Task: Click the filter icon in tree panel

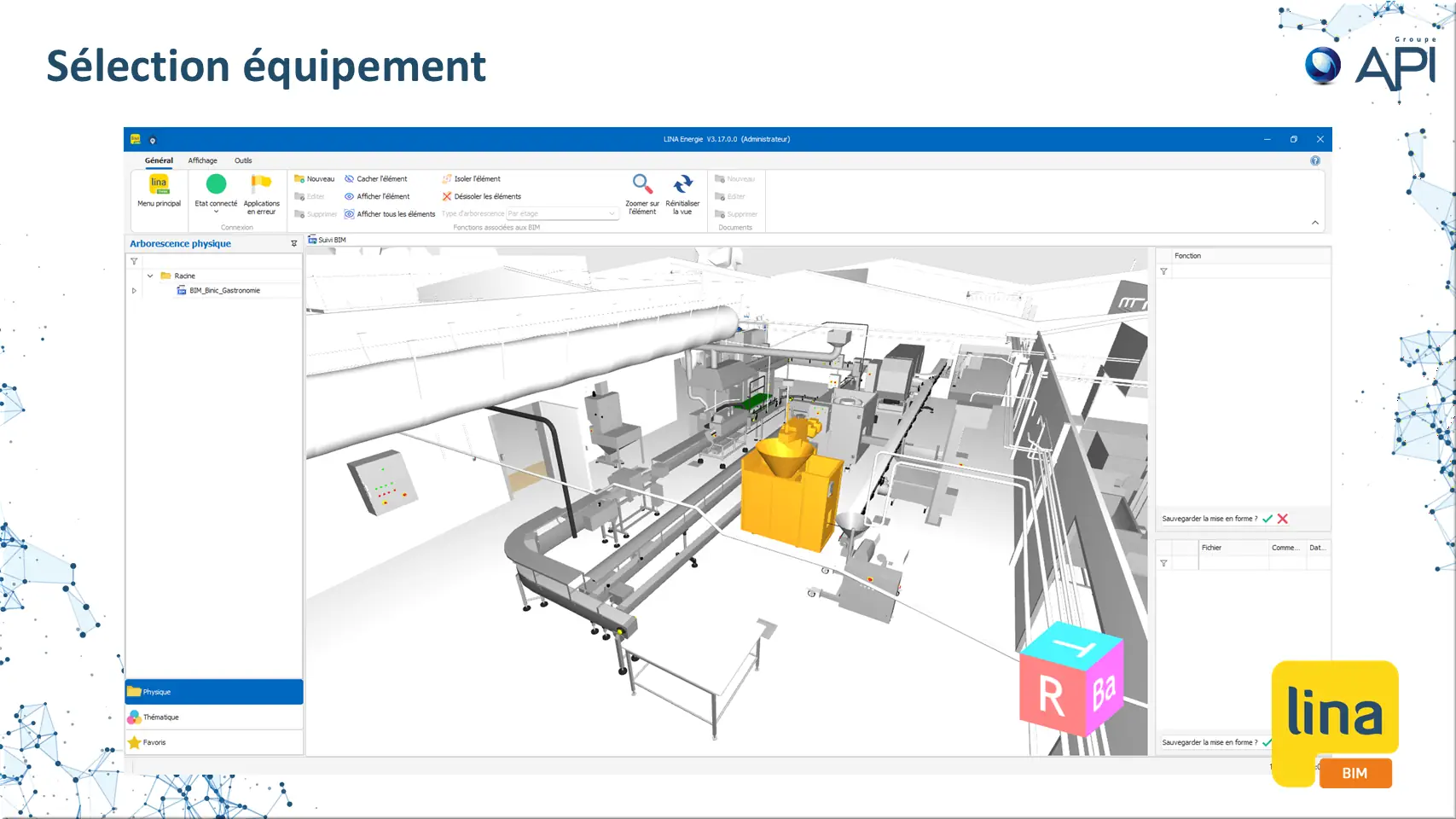Action: (x=134, y=261)
